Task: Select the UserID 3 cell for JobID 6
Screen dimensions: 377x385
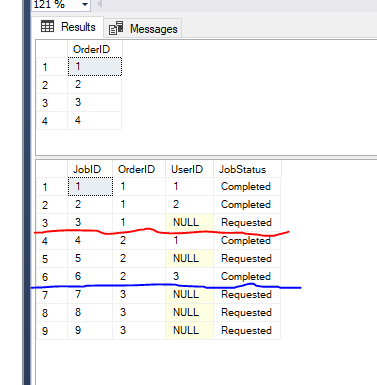Action: tap(189, 276)
